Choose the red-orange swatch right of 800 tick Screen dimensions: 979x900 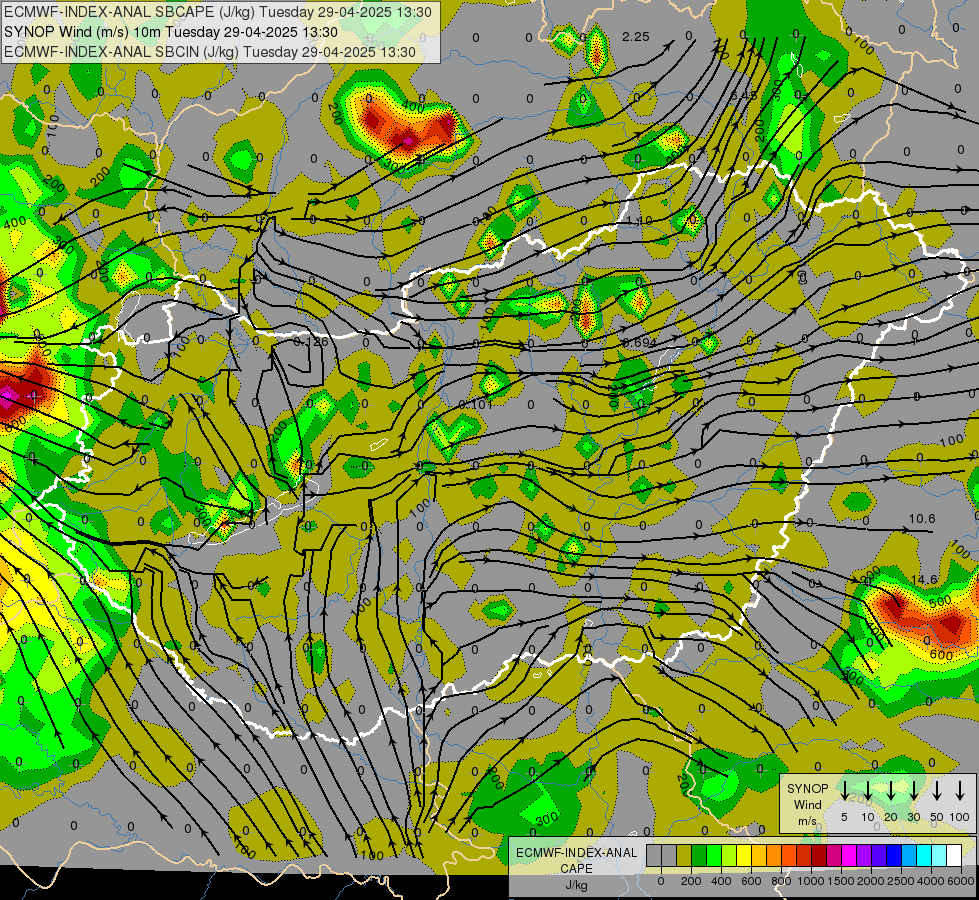coord(789,855)
